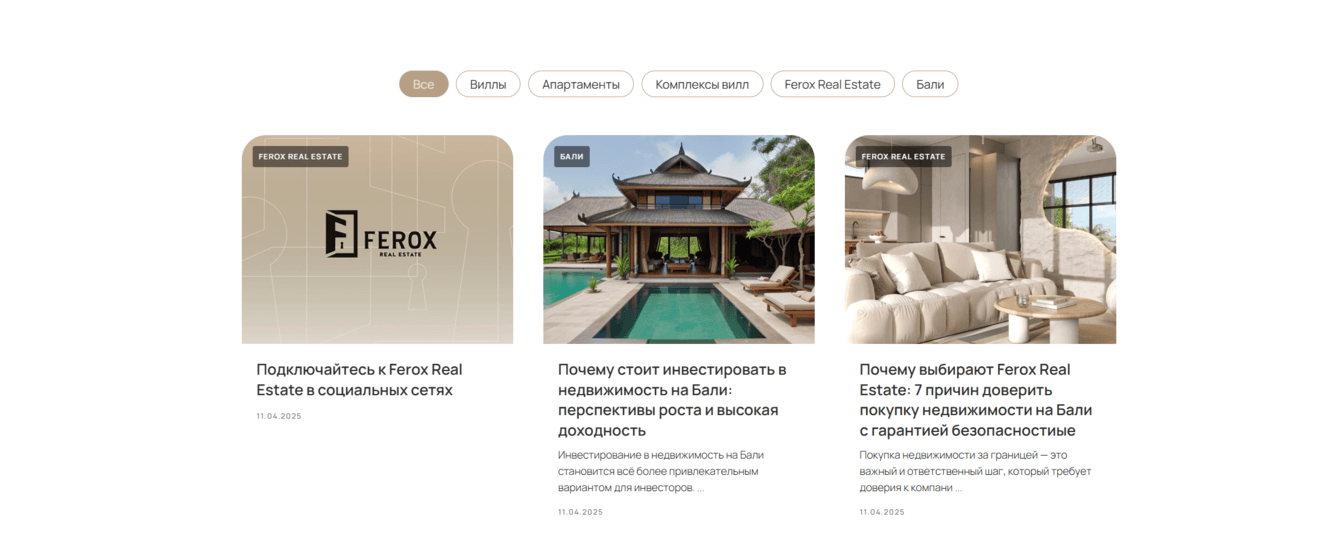Select the 'Ferox Real Estate' filter pill
The width and height of the screenshot is (1340, 537).
[x=832, y=84]
